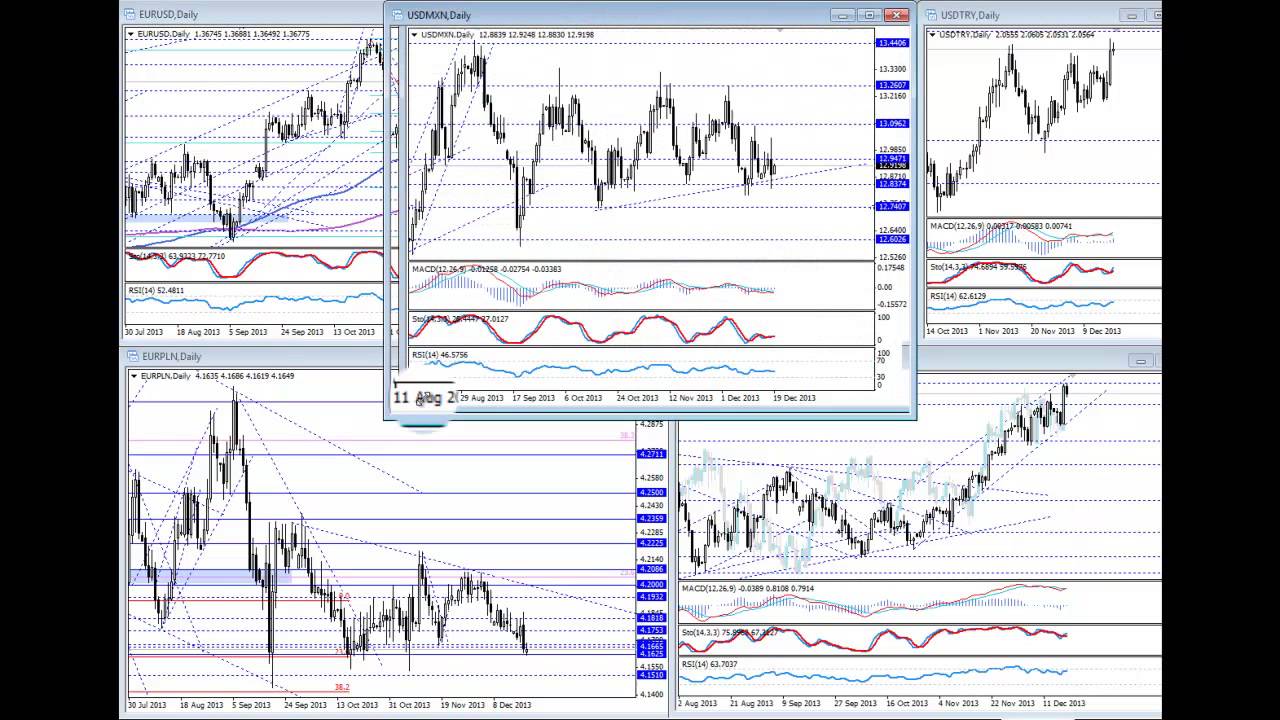Click the USDMXN RSI(14) 46.5756 label
Image resolution: width=1280 pixels, height=720 pixels.
[x=440, y=355]
